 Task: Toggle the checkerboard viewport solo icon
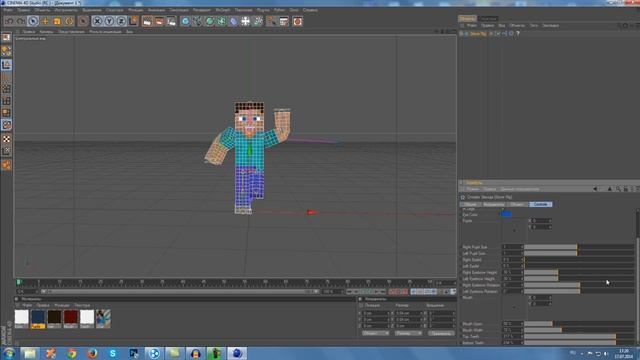pos(6,139)
